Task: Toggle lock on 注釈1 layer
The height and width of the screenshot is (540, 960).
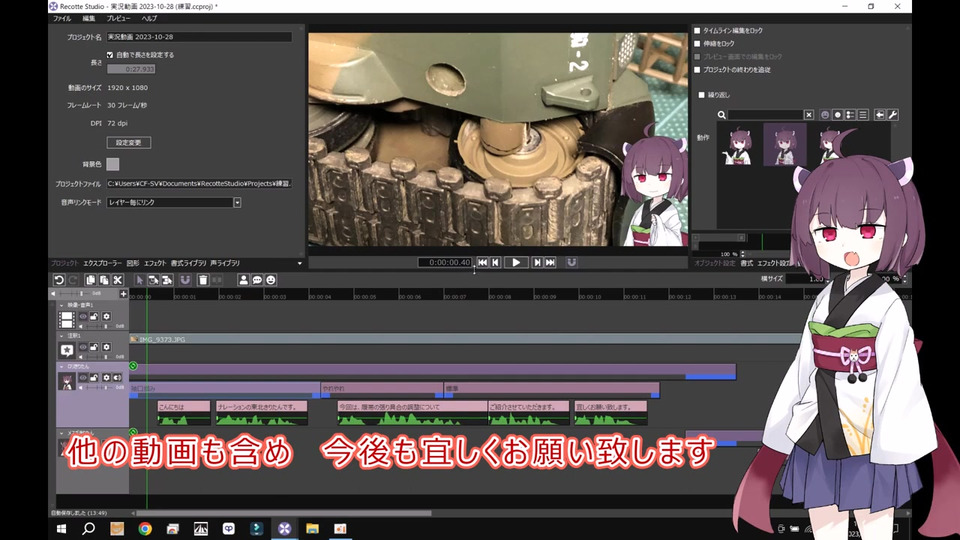Action: click(94, 347)
